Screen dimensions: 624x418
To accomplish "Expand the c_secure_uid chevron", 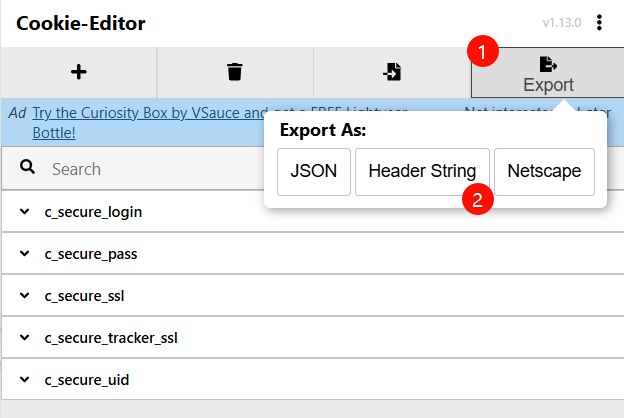I will (25, 380).
